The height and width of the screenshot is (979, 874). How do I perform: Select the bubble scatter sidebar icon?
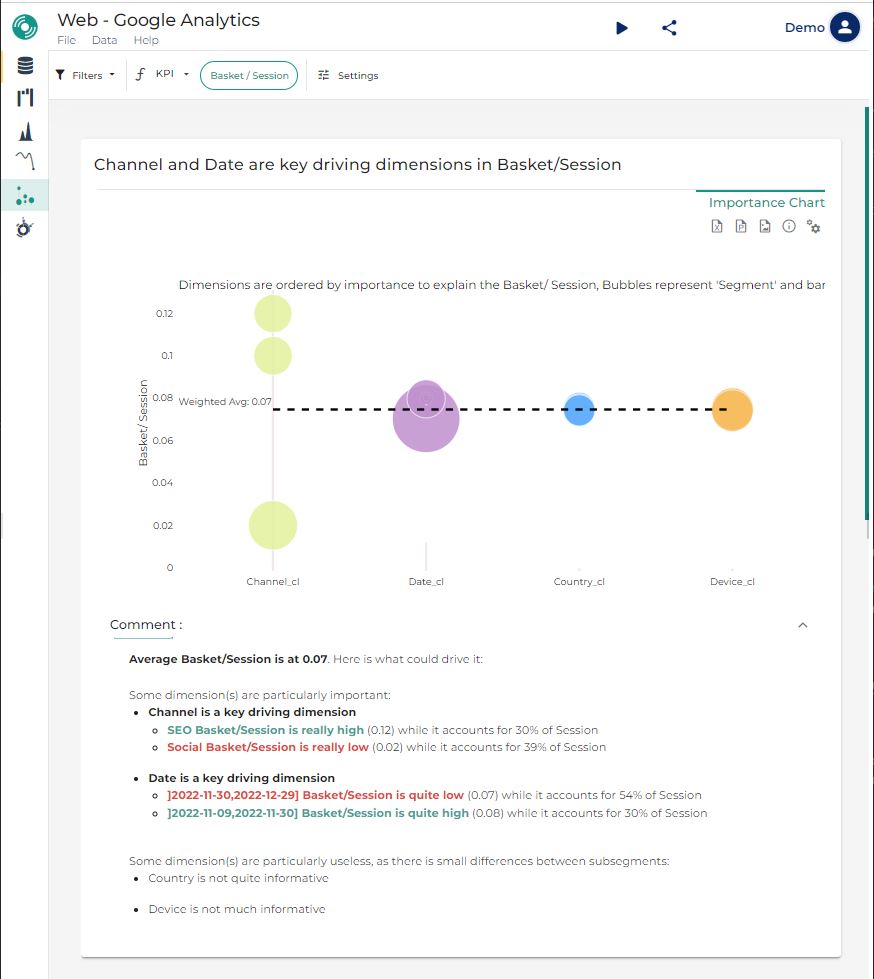point(25,195)
